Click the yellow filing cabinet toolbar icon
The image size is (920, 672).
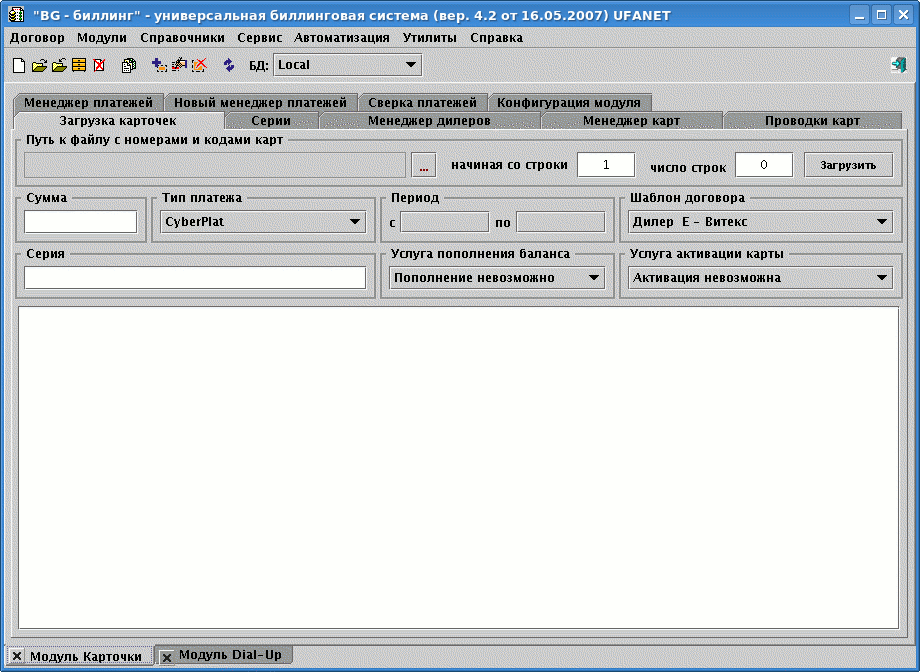click(79, 65)
